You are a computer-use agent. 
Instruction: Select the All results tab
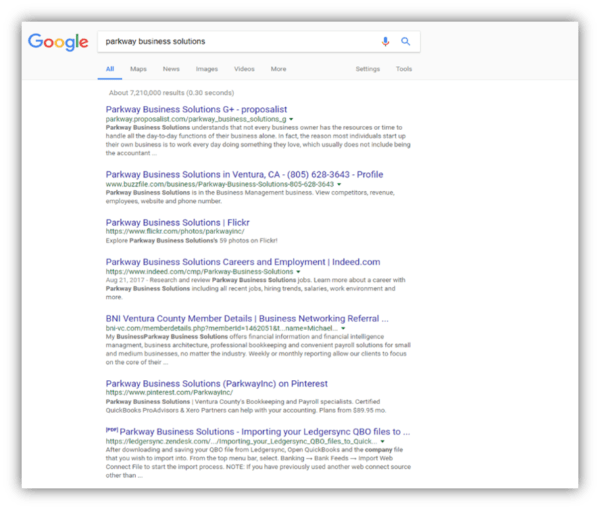point(110,69)
